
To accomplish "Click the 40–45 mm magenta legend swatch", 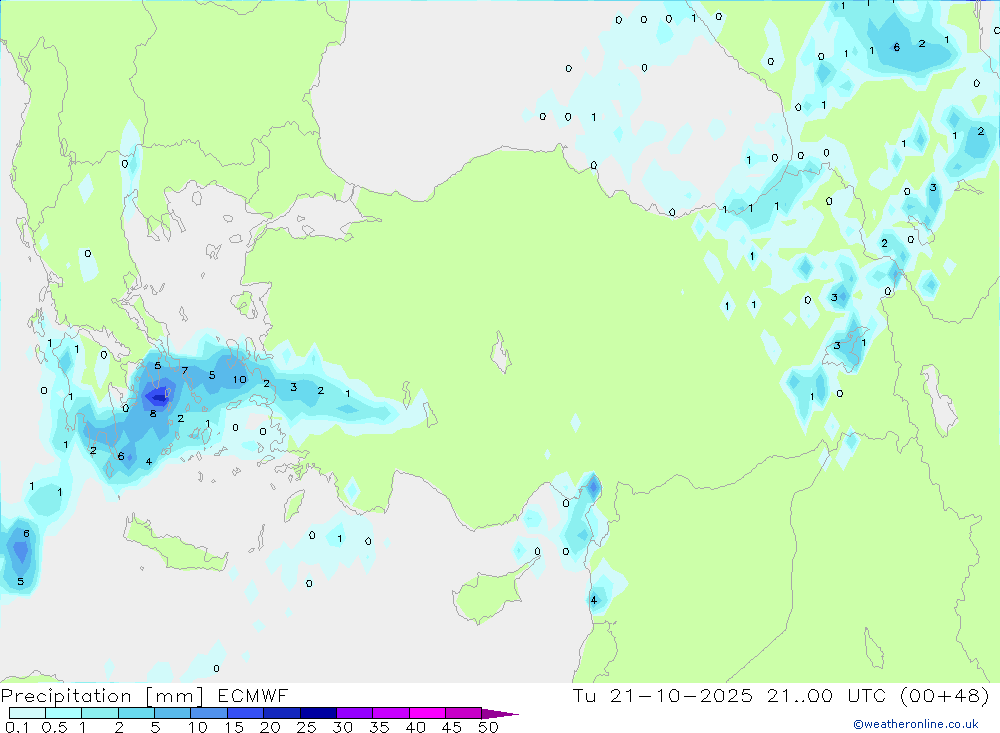I will (x=427, y=713).
